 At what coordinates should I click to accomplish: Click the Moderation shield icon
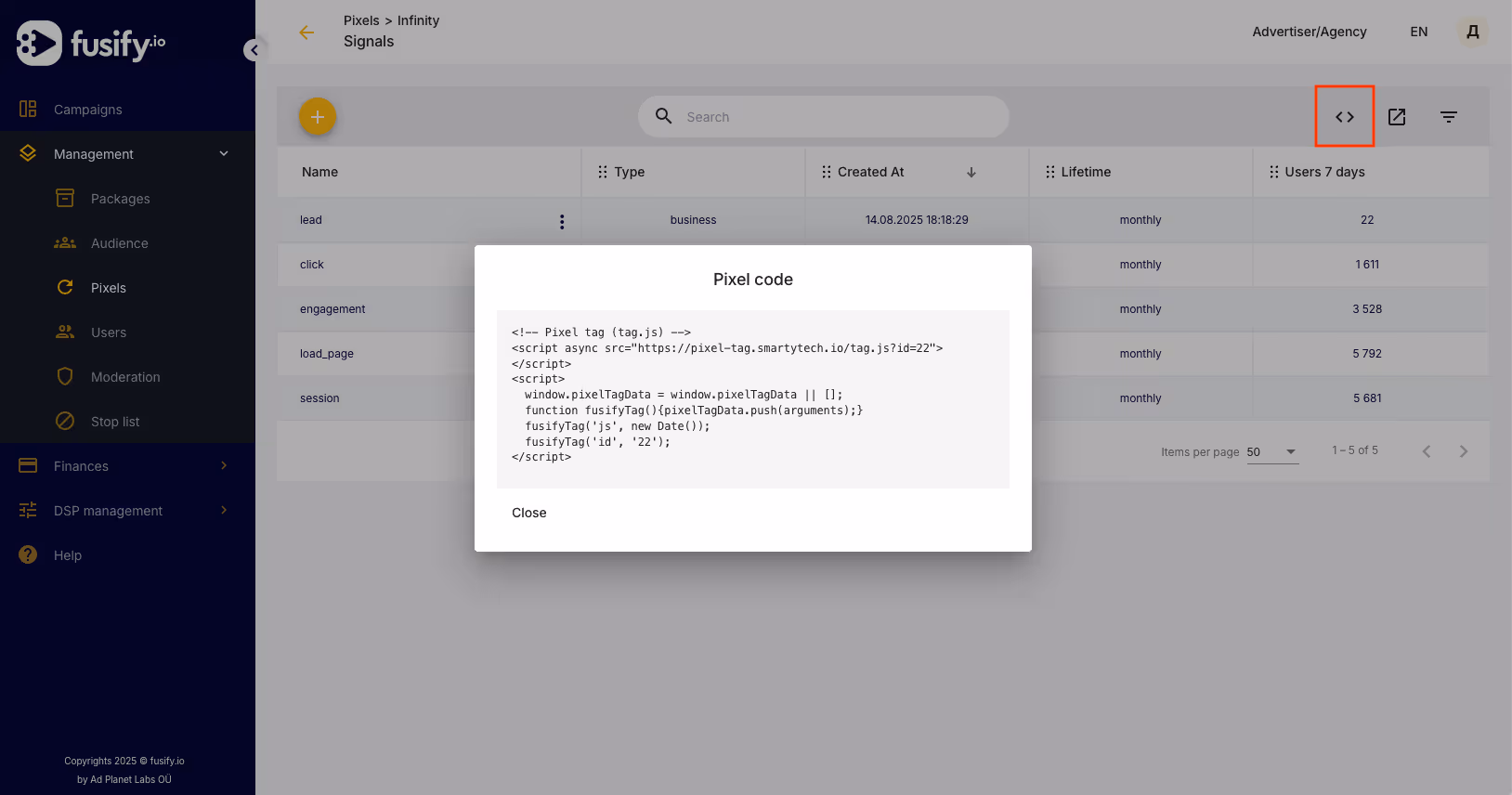(65, 376)
